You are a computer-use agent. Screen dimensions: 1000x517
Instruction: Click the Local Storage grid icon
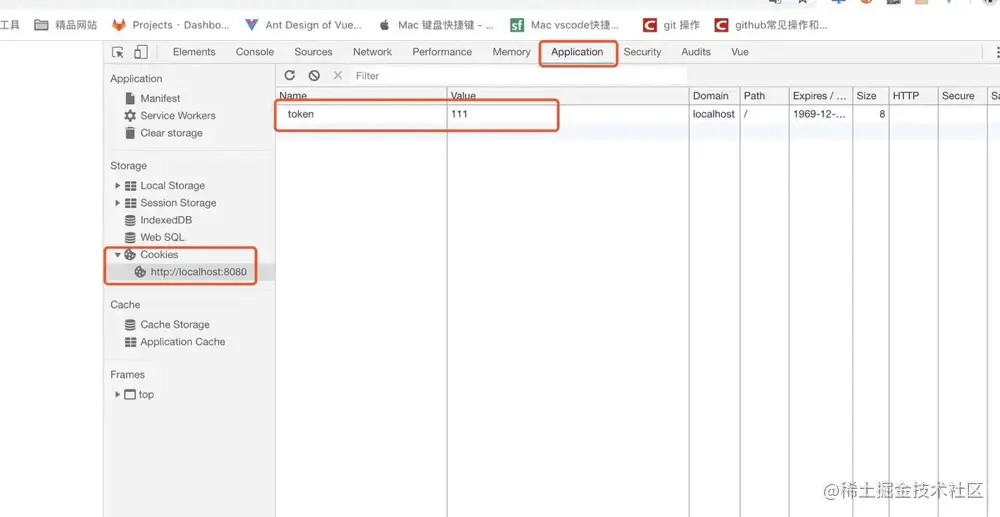(131, 186)
